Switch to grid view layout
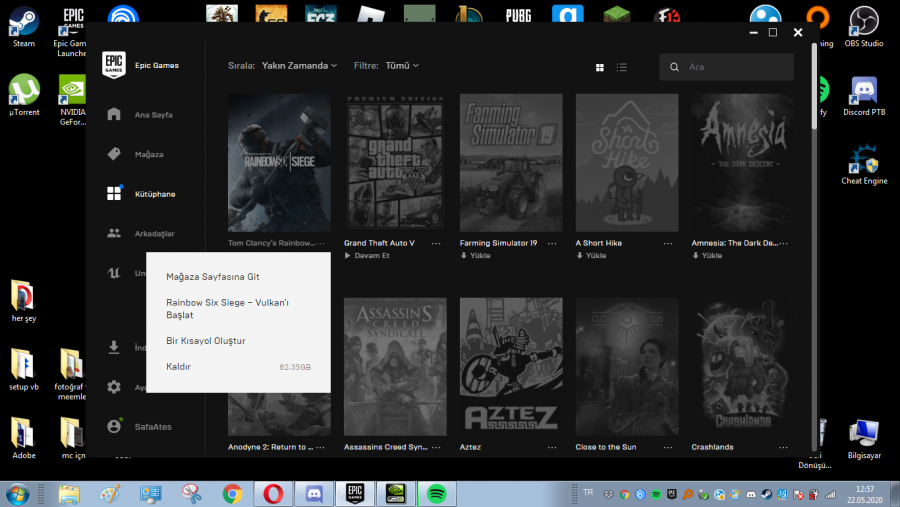 click(600, 67)
